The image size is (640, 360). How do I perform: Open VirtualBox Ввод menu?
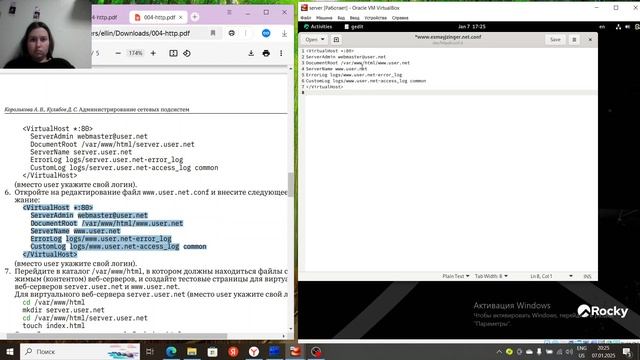(x=355, y=18)
